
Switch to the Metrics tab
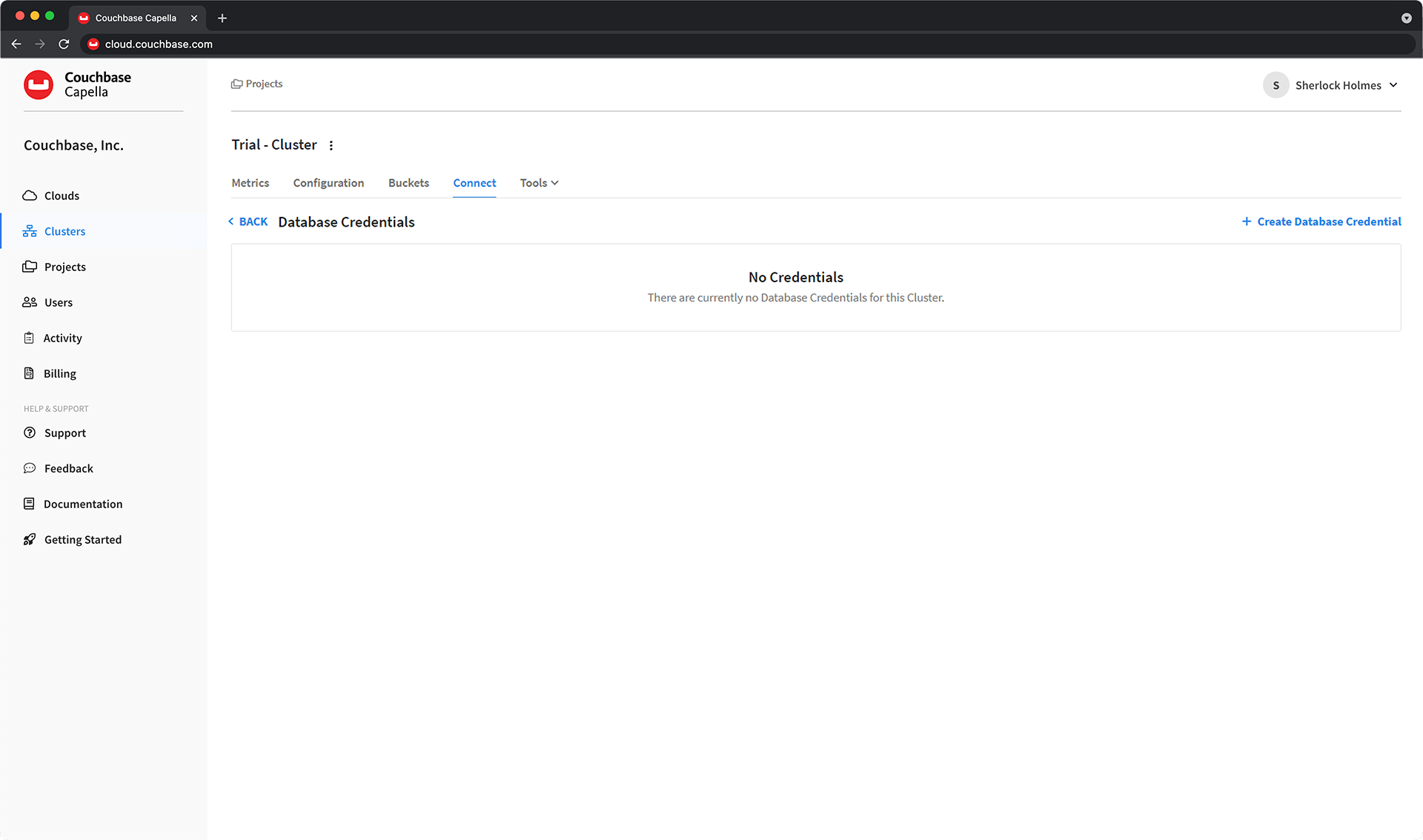pyautogui.click(x=251, y=183)
